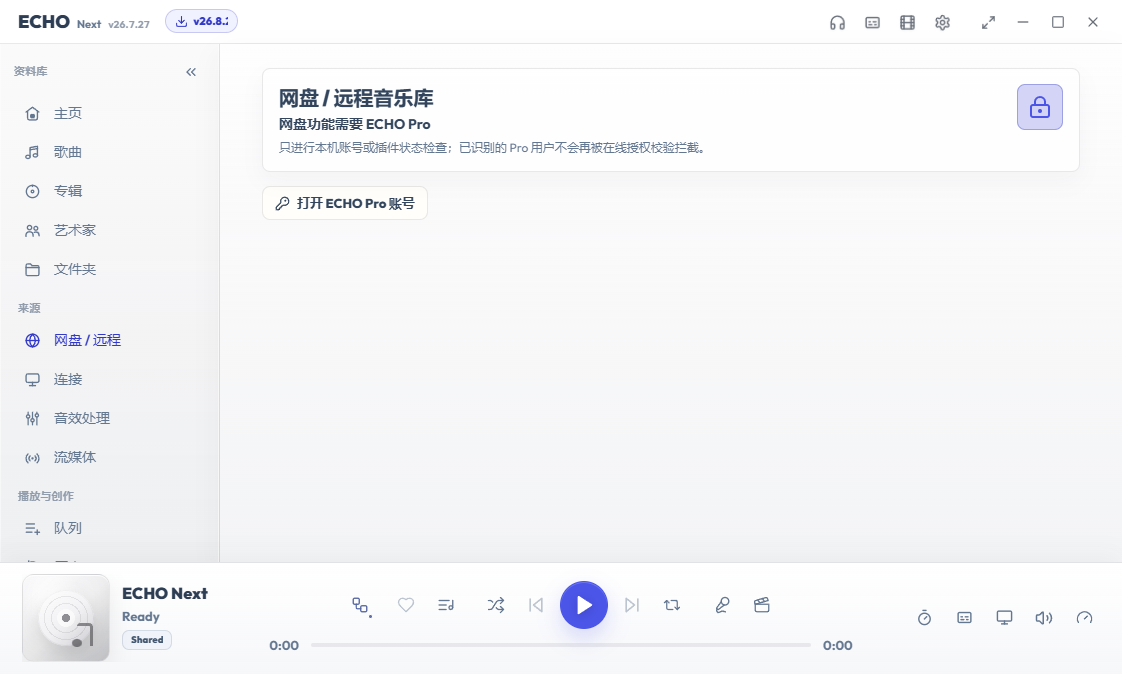Open the settings gear icon

click(942, 23)
